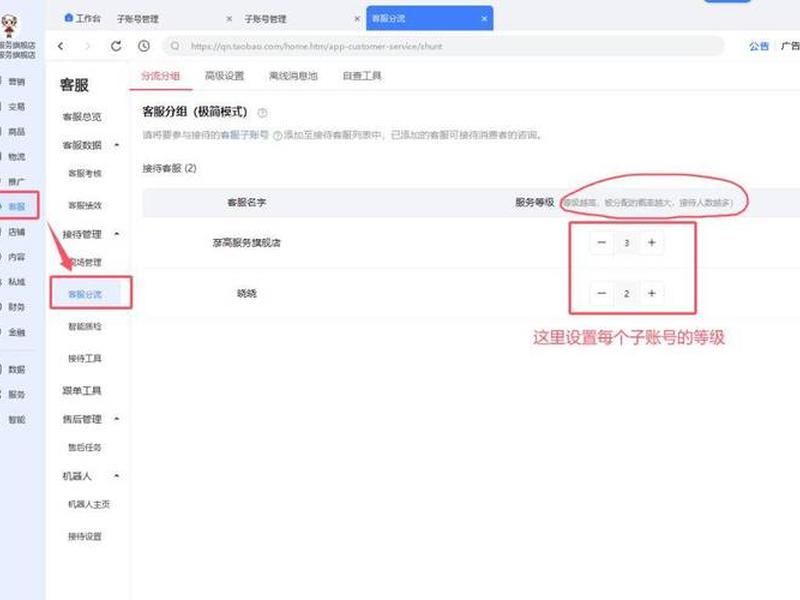Open 接待设置 under 机器人
Viewport: 800px width, 600px height.
point(85,536)
